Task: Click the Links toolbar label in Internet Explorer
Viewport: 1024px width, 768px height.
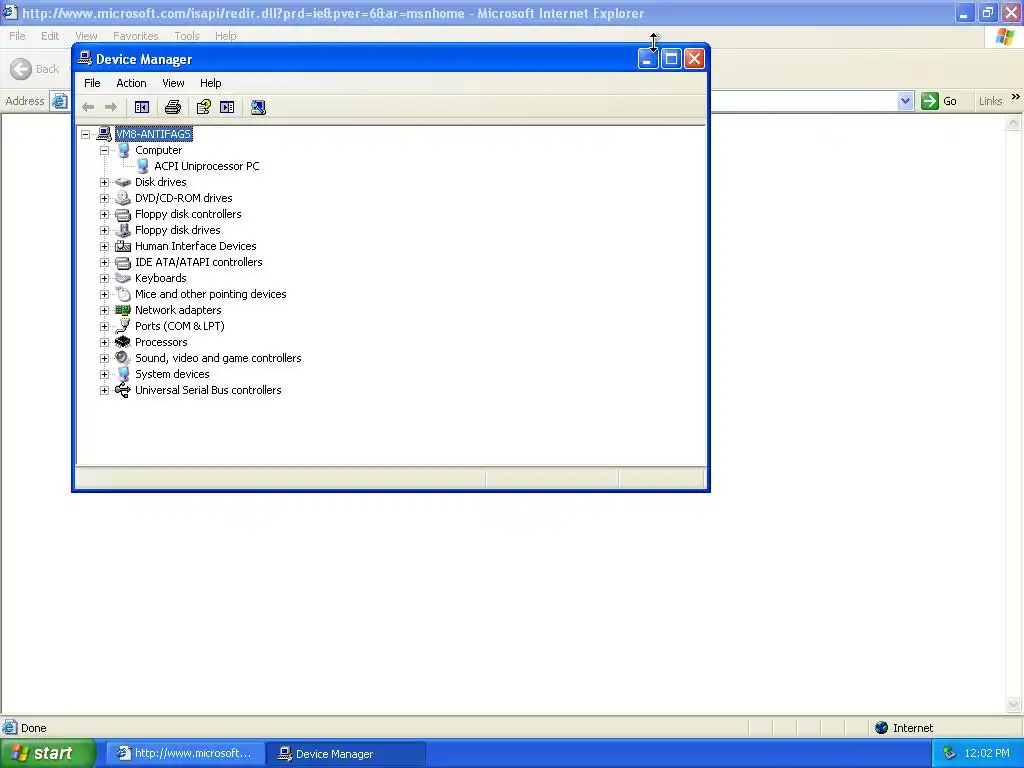Action: 990,101
